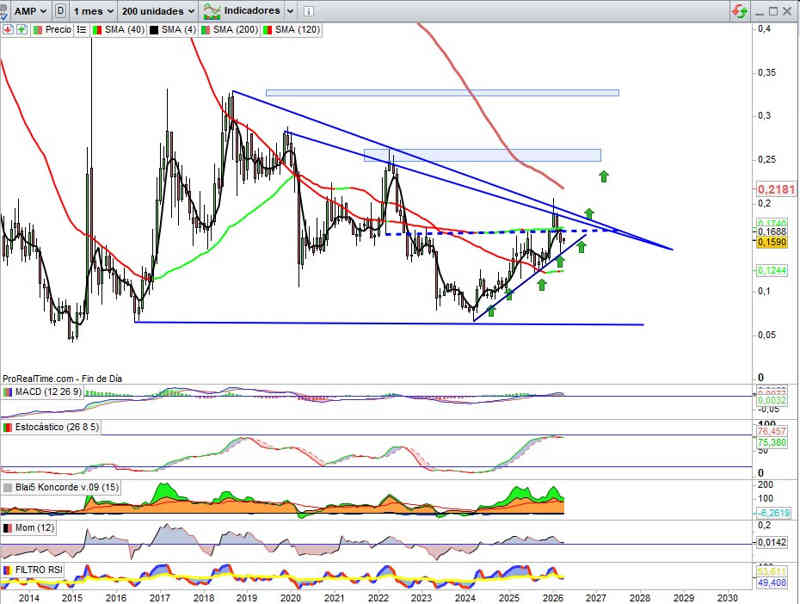Screen dimensions: 800x604
Task: Click the Estocástico (26 8 5) label
Action: pos(57,428)
